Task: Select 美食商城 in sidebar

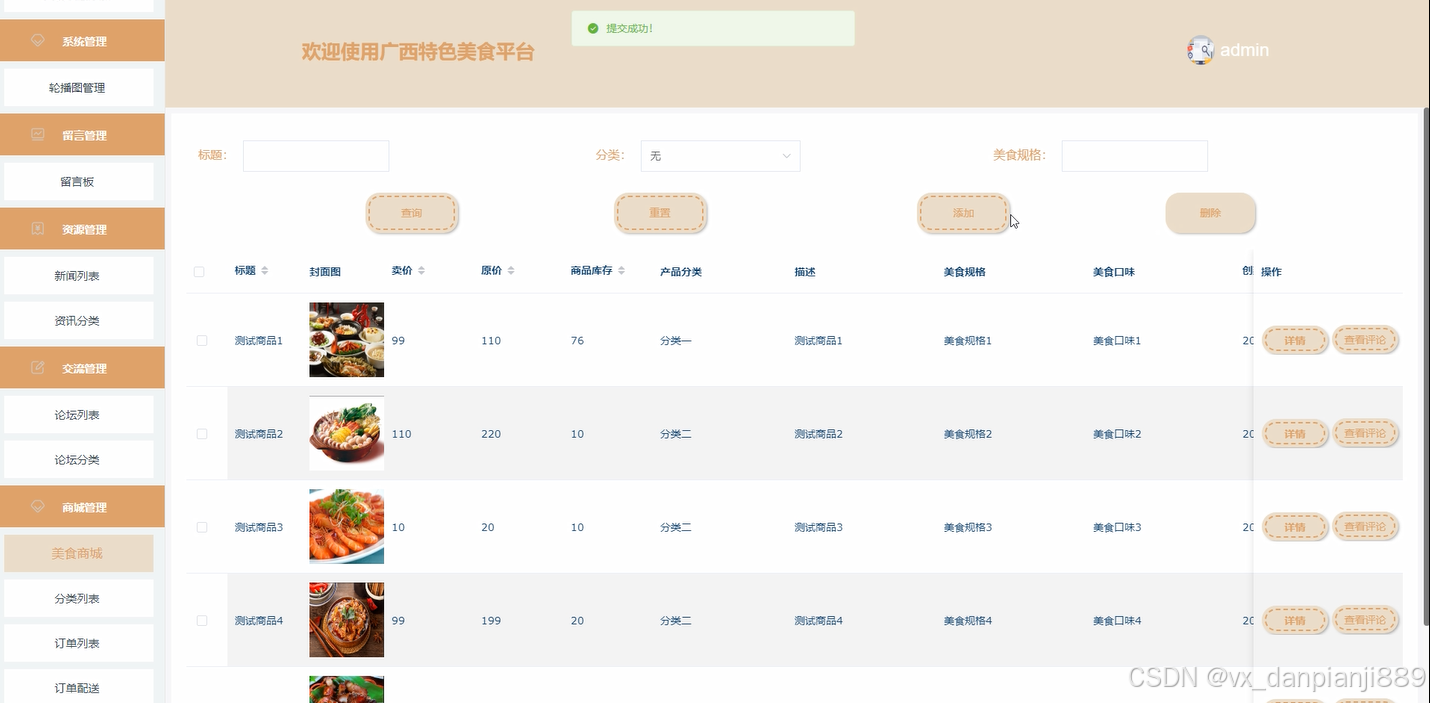Action: pyautogui.click(x=78, y=553)
